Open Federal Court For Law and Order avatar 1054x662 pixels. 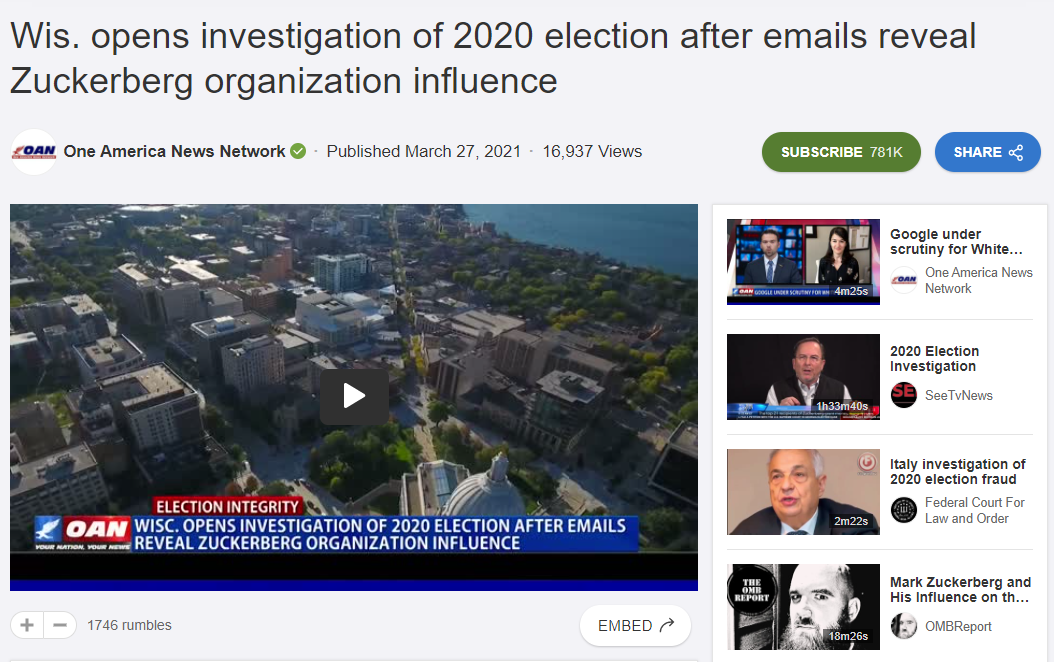[x=903, y=510]
